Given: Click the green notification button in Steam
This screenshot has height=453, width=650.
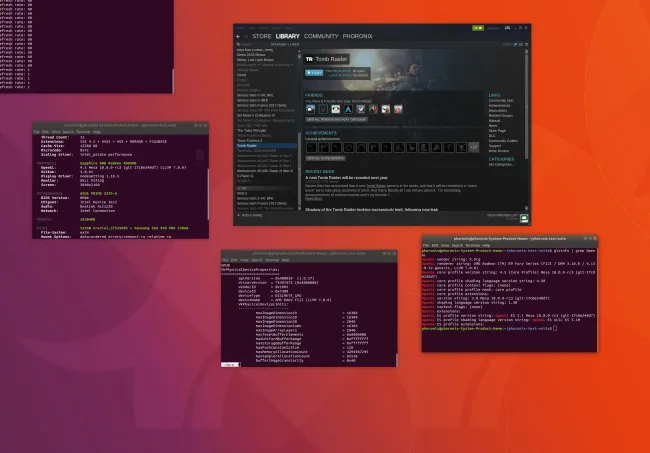Looking at the screenshot, I should [478, 28].
